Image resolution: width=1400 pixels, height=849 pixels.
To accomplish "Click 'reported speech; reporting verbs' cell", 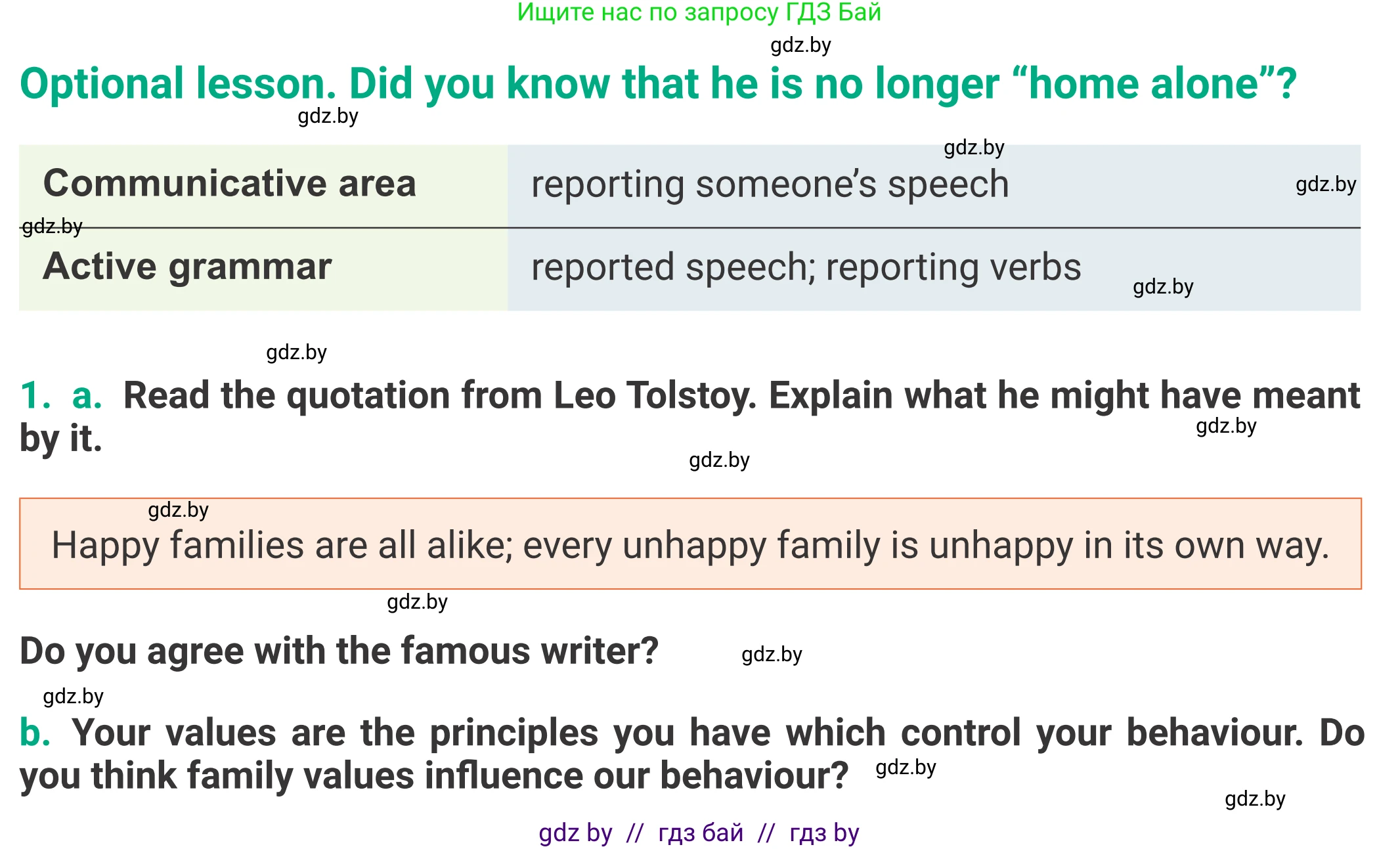I will 806,268.
